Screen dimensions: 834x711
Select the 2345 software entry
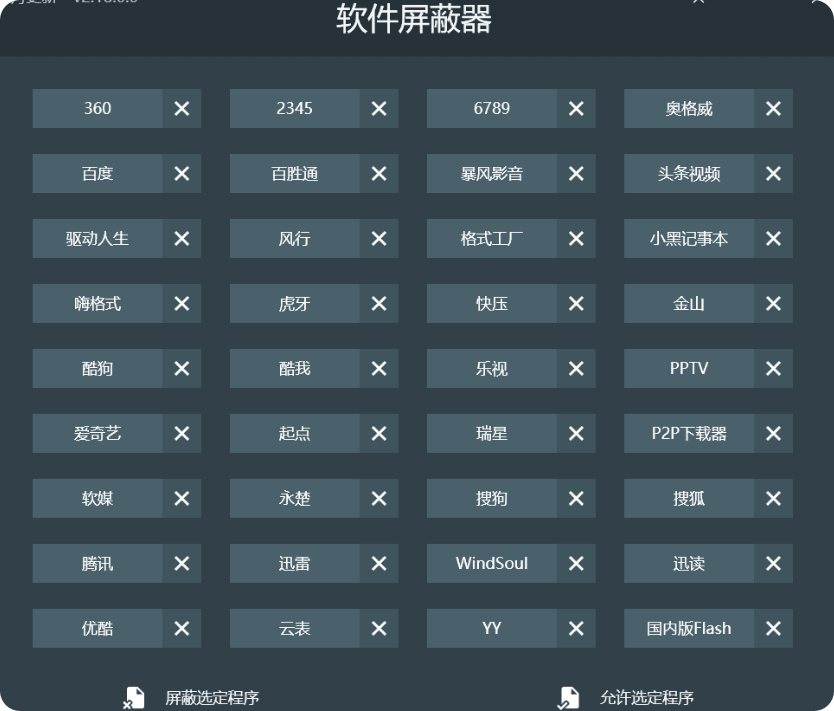point(294,109)
